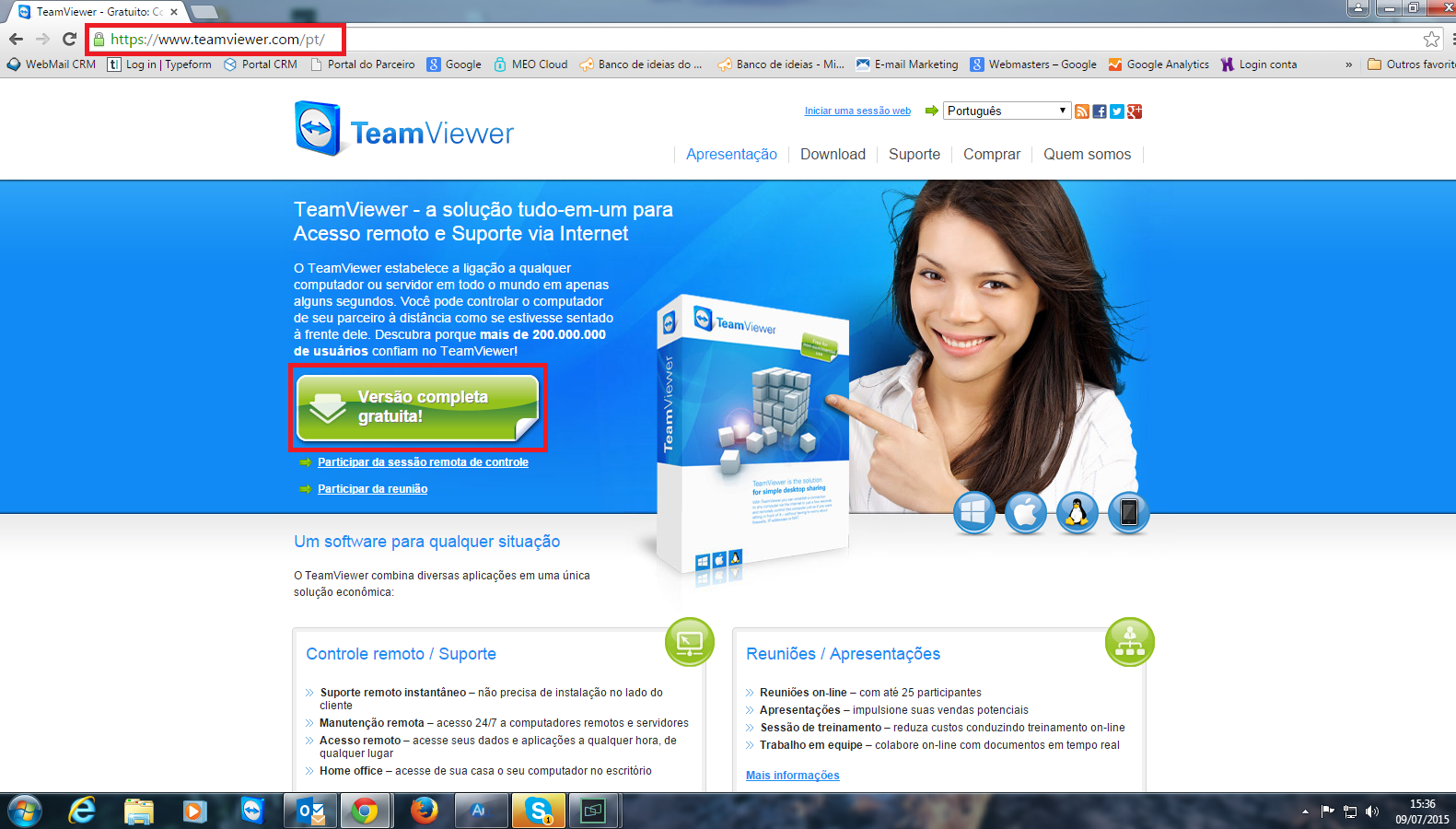Show hidden system tray icons
Viewport: 1456px width, 829px height.
point(1305,811)
